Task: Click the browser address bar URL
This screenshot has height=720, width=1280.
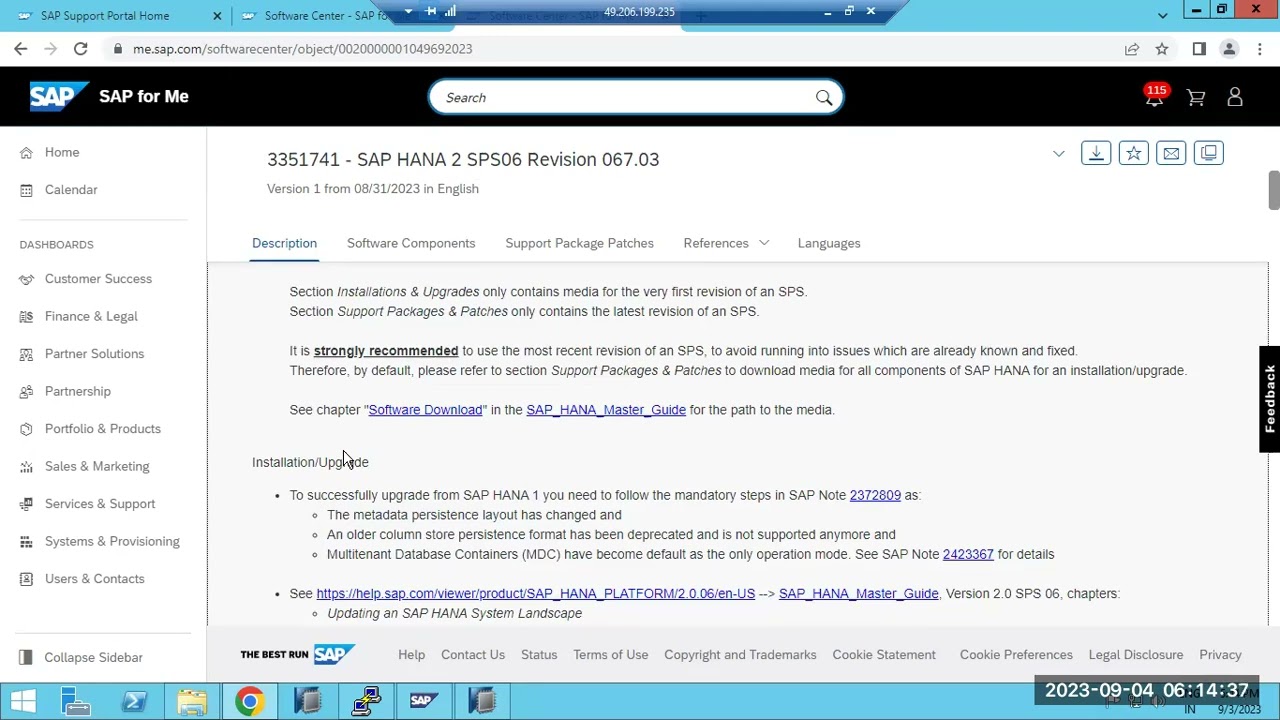Action: (302, 49)
